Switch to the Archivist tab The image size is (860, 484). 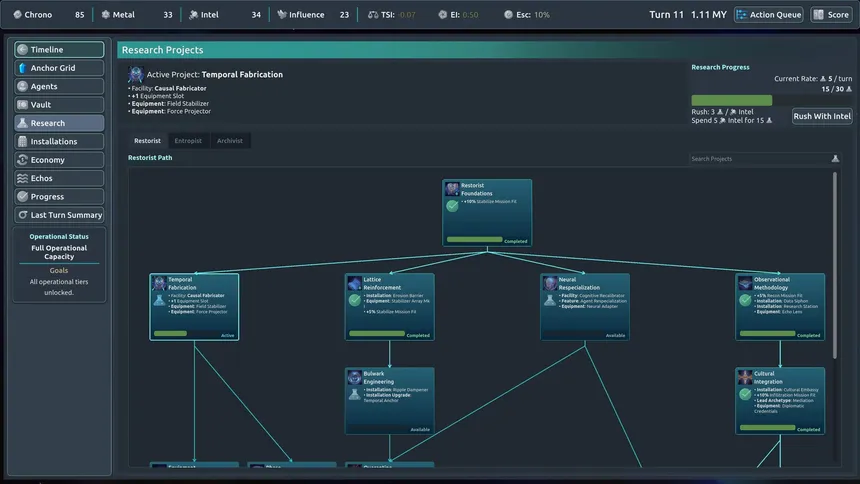[x=230, y=141]
